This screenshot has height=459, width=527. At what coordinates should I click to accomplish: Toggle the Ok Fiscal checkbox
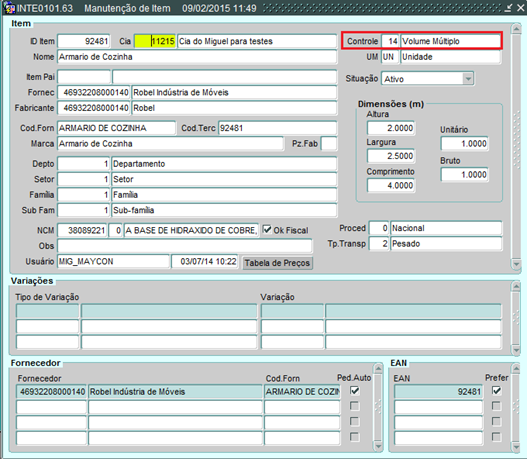tap(267, 230)
